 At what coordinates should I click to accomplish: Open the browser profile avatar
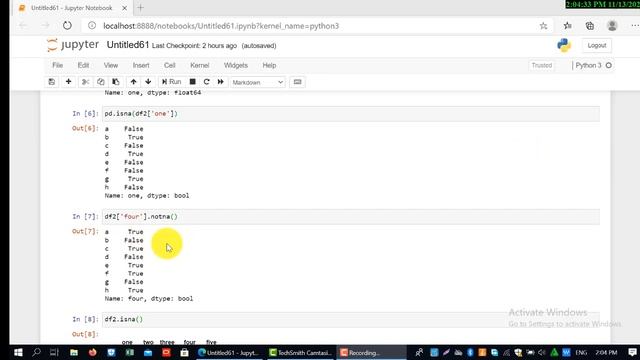click(612, 26)
